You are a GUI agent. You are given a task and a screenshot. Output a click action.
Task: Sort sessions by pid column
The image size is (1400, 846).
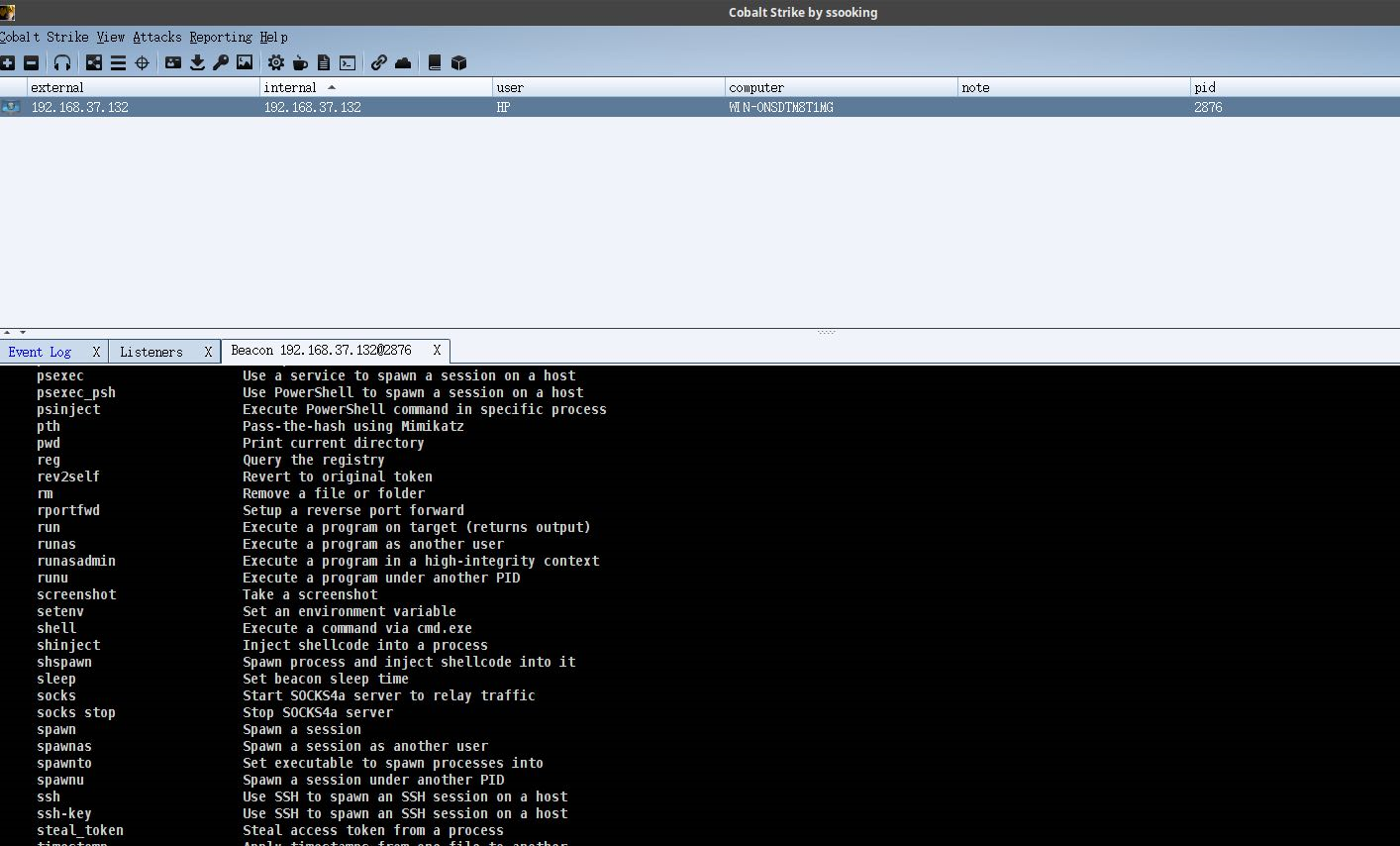click(1295, 87)
